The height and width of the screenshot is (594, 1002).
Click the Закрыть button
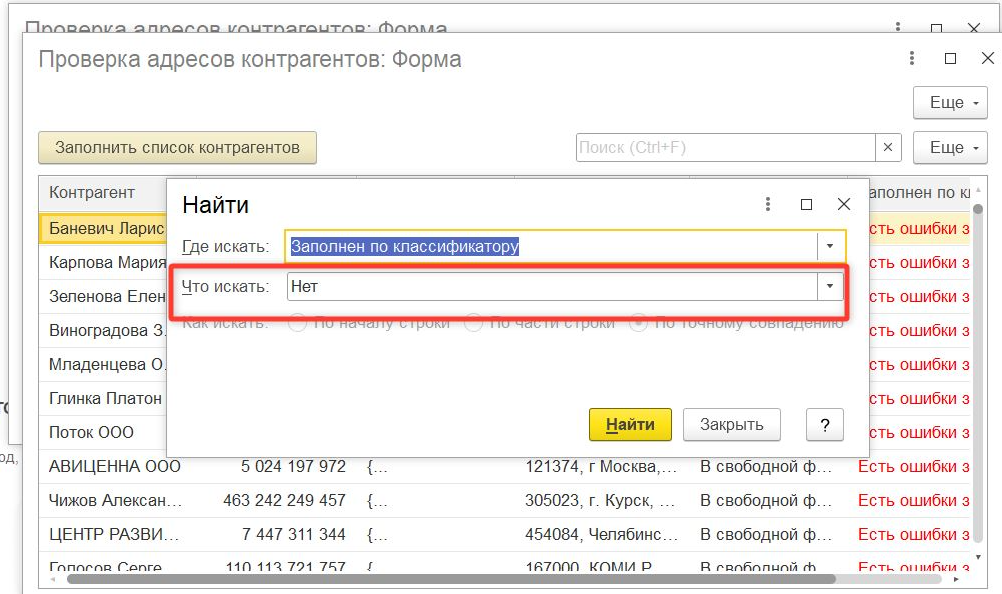[732, 424]
